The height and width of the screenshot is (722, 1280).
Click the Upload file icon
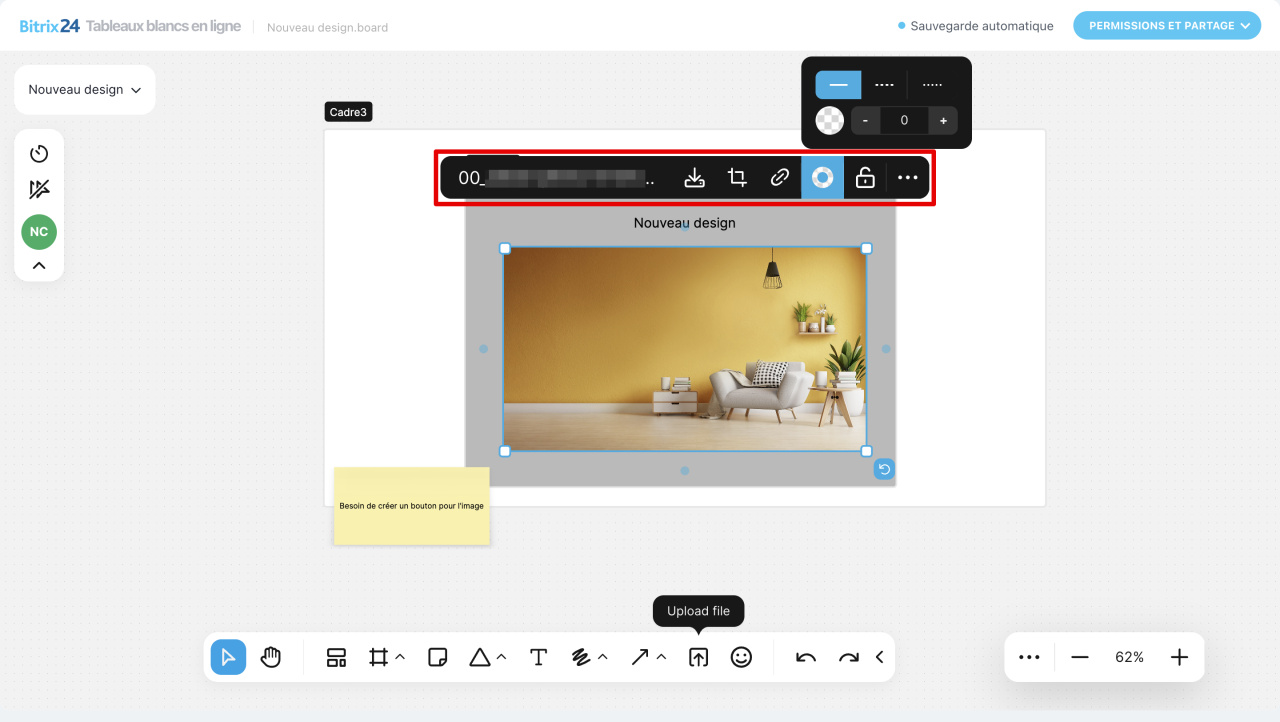(x=698, y=657)
